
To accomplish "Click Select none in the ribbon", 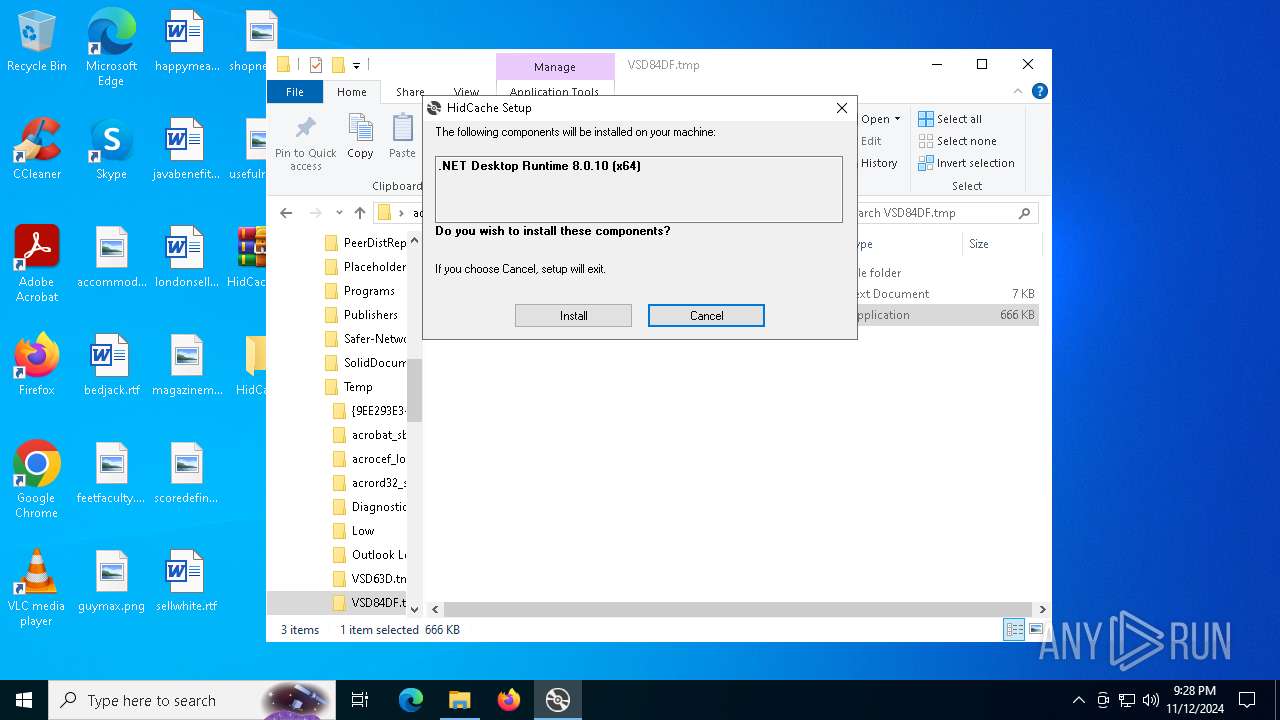I will (956, 141).
